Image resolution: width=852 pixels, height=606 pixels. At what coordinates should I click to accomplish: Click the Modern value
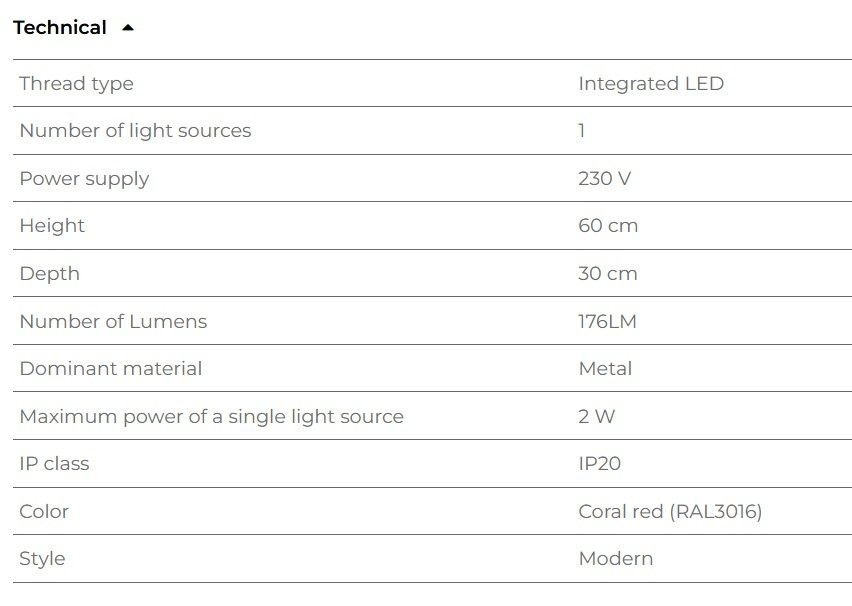tap(616, 559)
